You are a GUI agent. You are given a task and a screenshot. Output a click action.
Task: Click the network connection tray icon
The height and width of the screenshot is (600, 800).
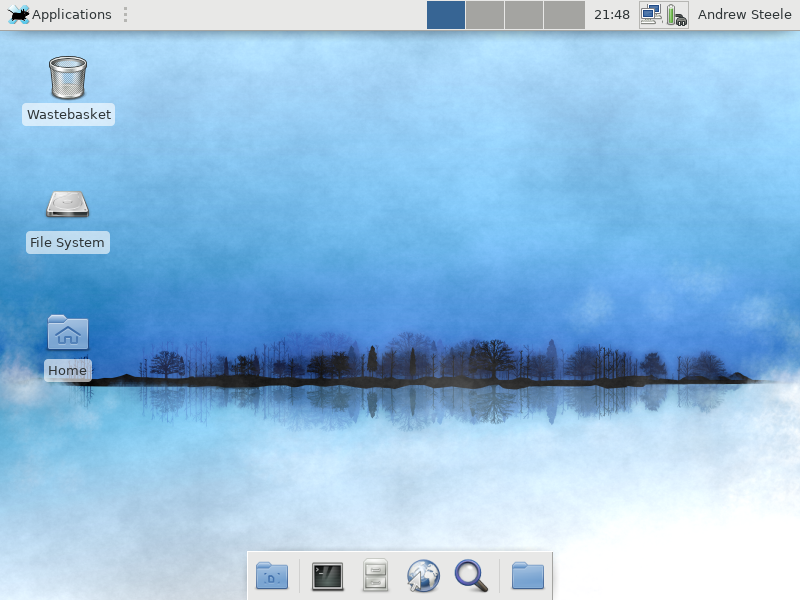[x=651, y=15]
